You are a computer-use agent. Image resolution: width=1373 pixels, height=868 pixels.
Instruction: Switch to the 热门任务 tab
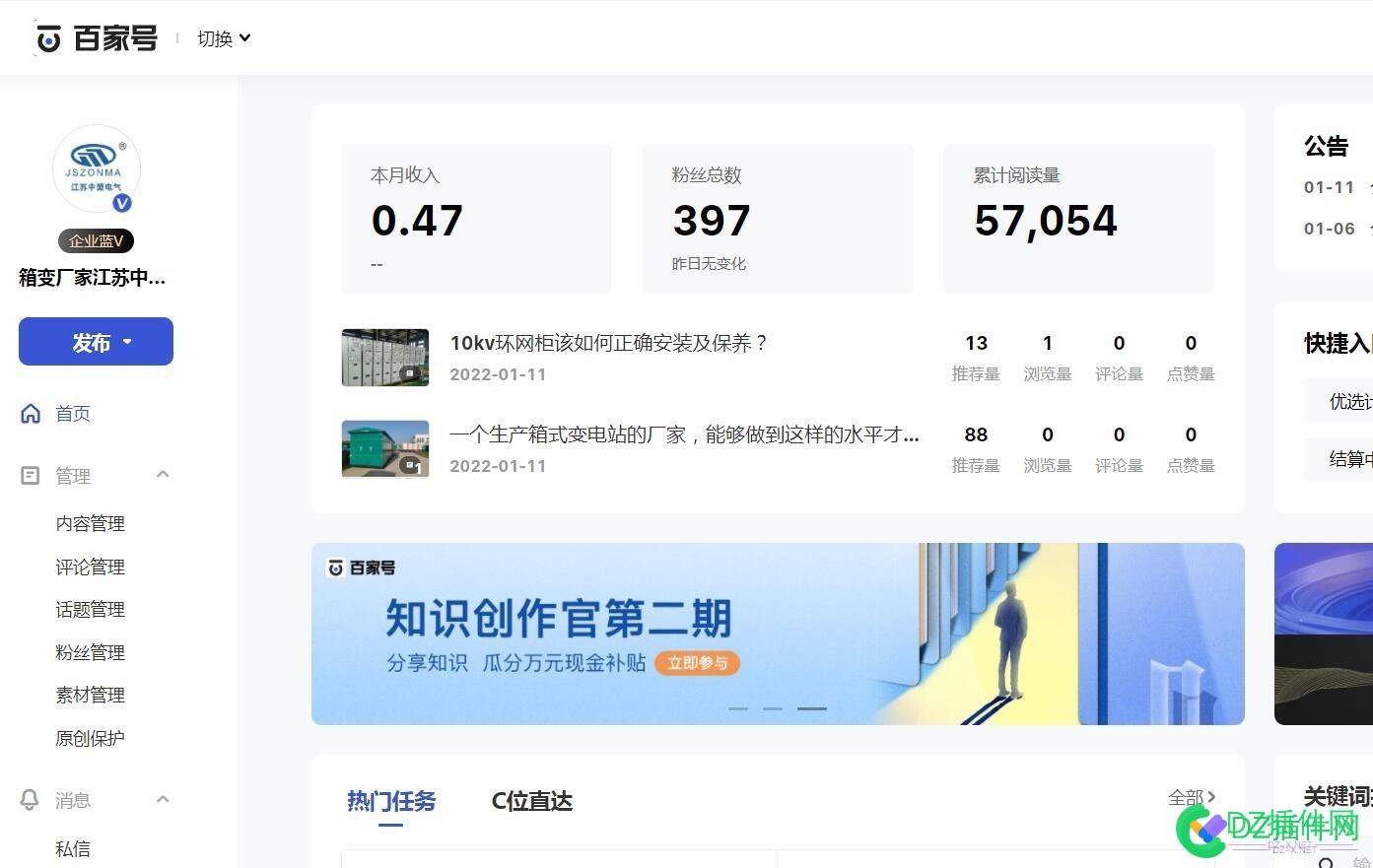391,801
